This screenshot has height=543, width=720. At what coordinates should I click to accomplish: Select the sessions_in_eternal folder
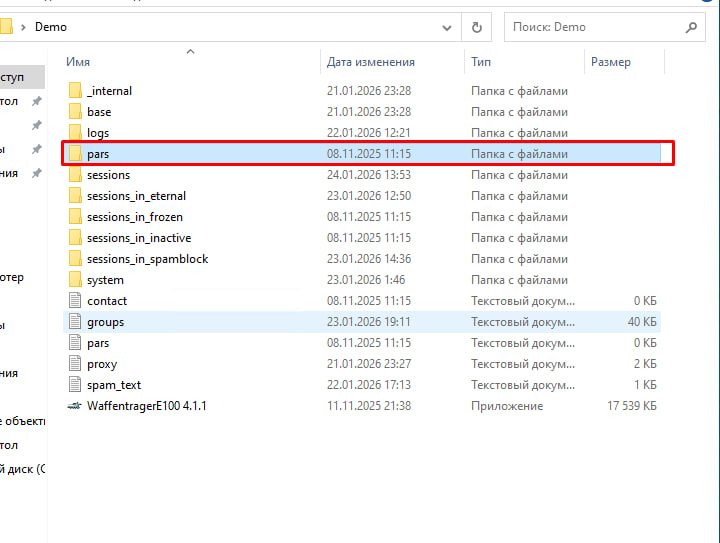click(136, 196)
